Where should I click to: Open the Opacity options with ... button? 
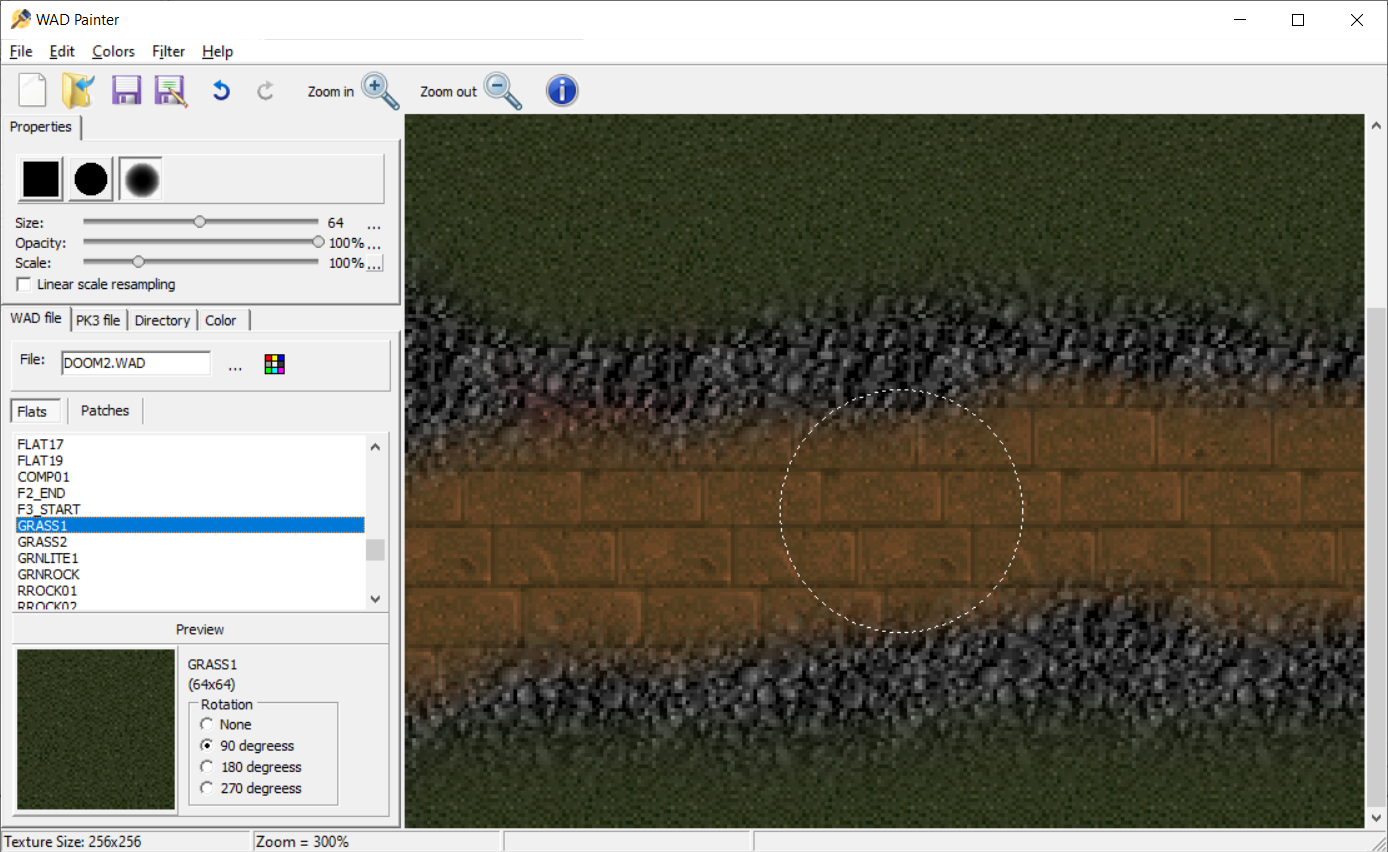coord(373,247)
